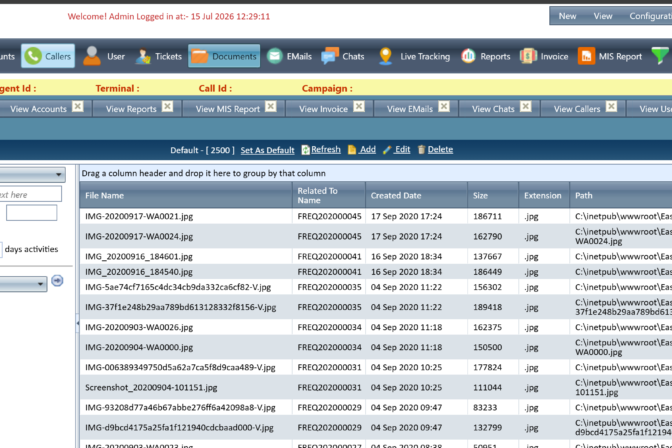This screenshot has height=448, width=672.
Task: Switch to View Callers tab
Action: pos(577,109)
